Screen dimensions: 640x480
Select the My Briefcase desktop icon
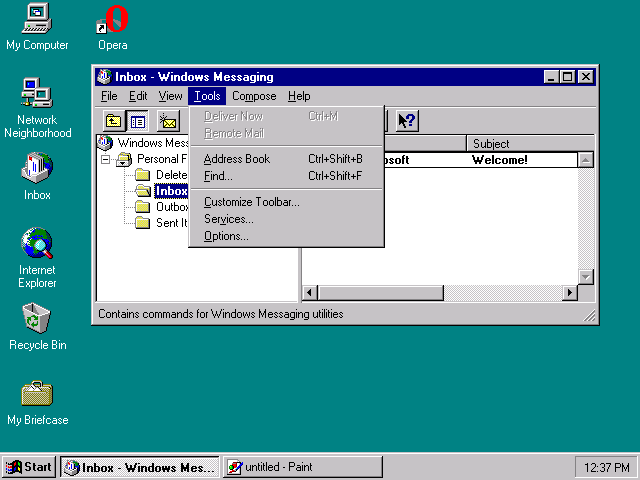37,402
